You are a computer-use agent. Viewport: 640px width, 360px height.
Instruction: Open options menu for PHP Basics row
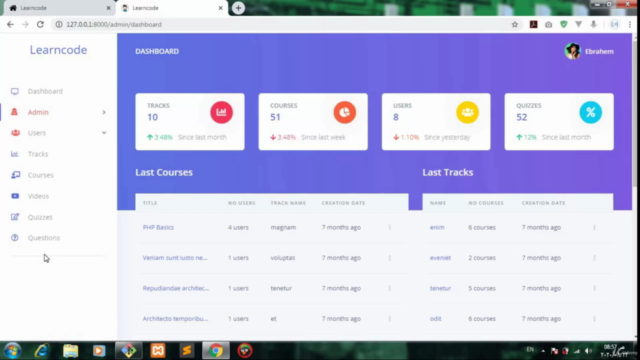390,227
